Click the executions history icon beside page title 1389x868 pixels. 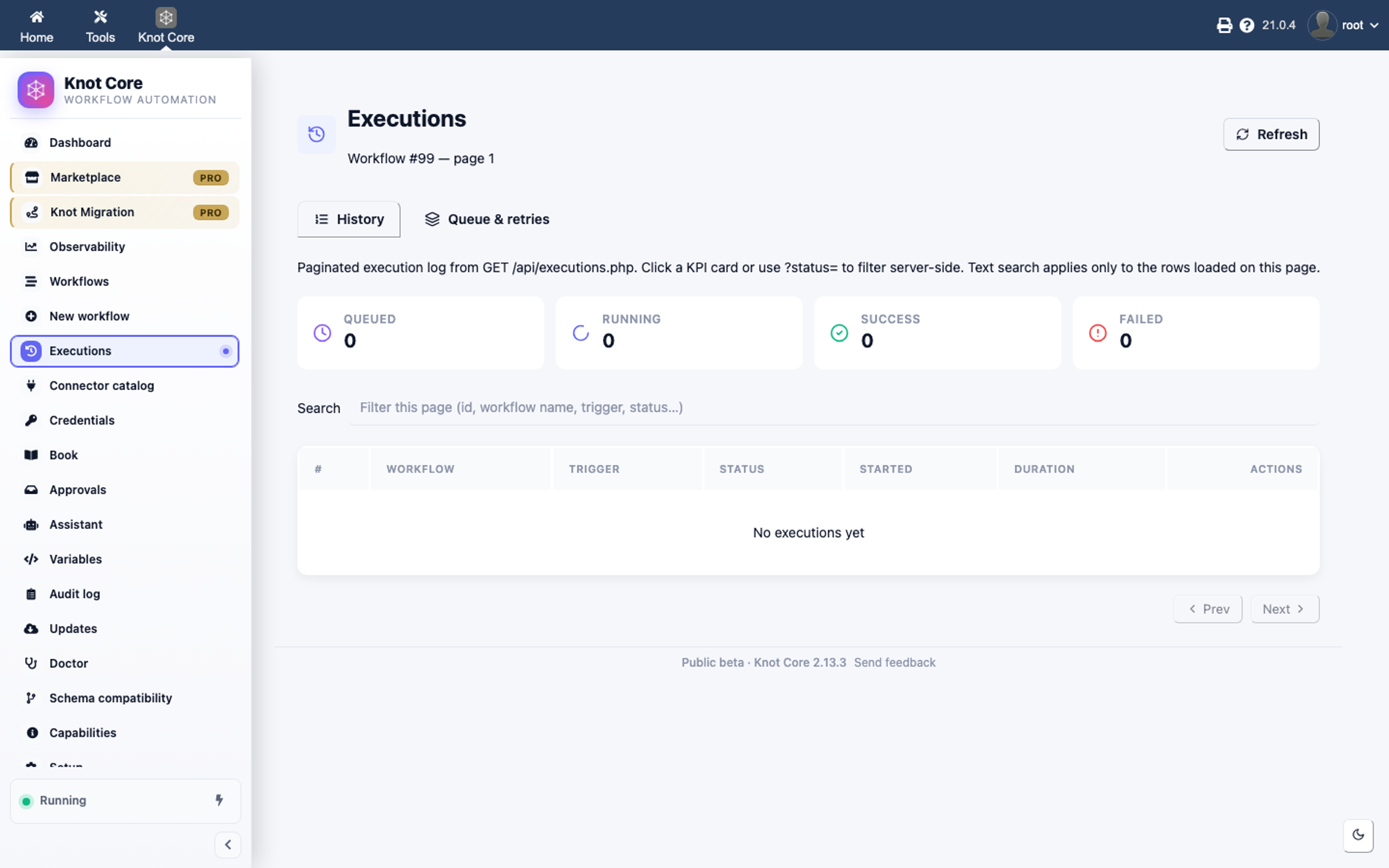coord(316,134)
